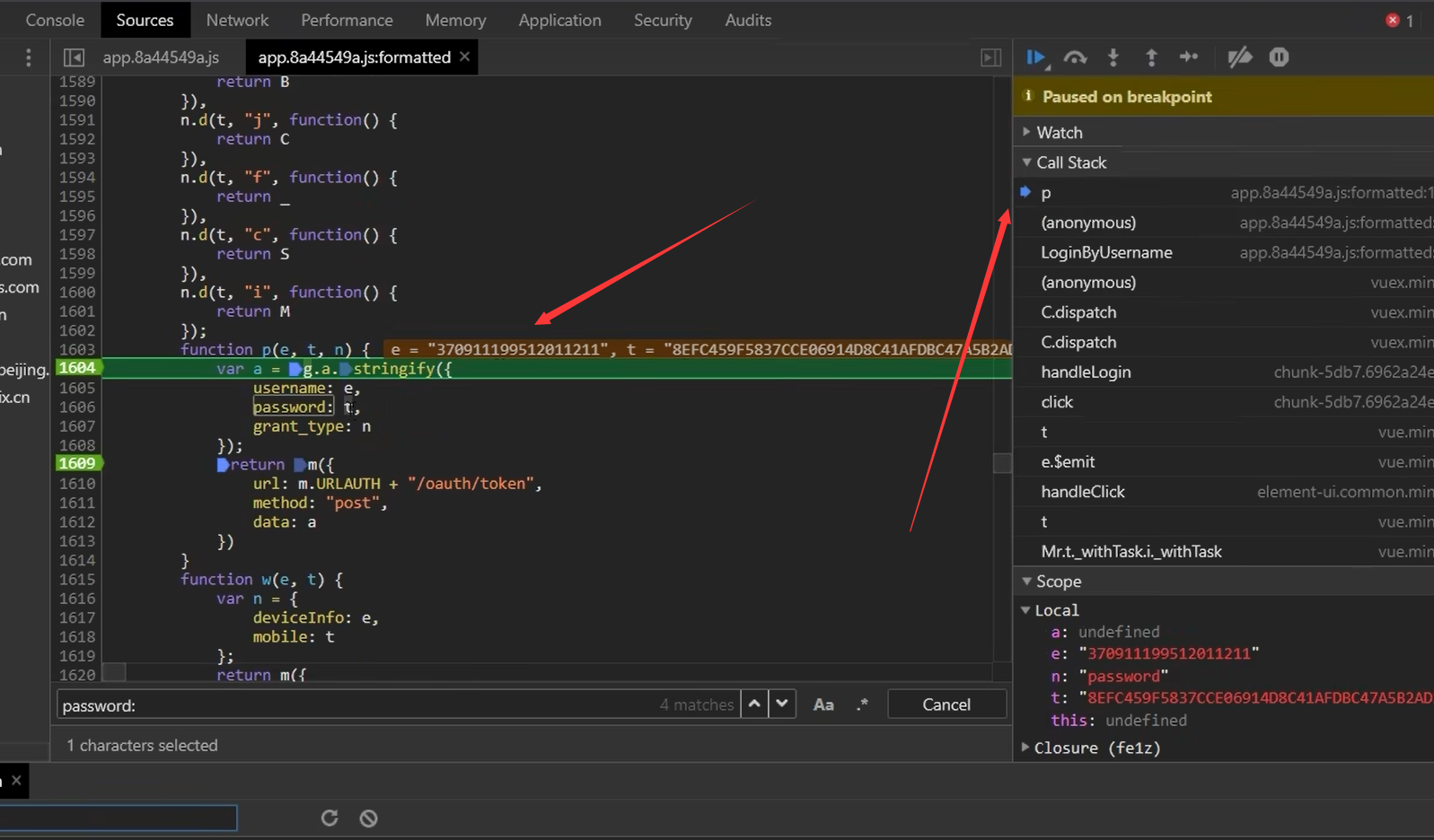This screenshot has height=840, width=1434.
Task: Reload icon in the bottom drawer
Action: 330,818
